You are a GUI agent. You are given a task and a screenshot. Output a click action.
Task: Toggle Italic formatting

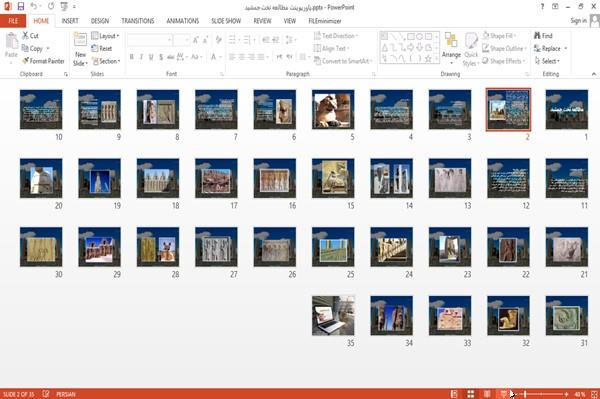tap(141, 57)
